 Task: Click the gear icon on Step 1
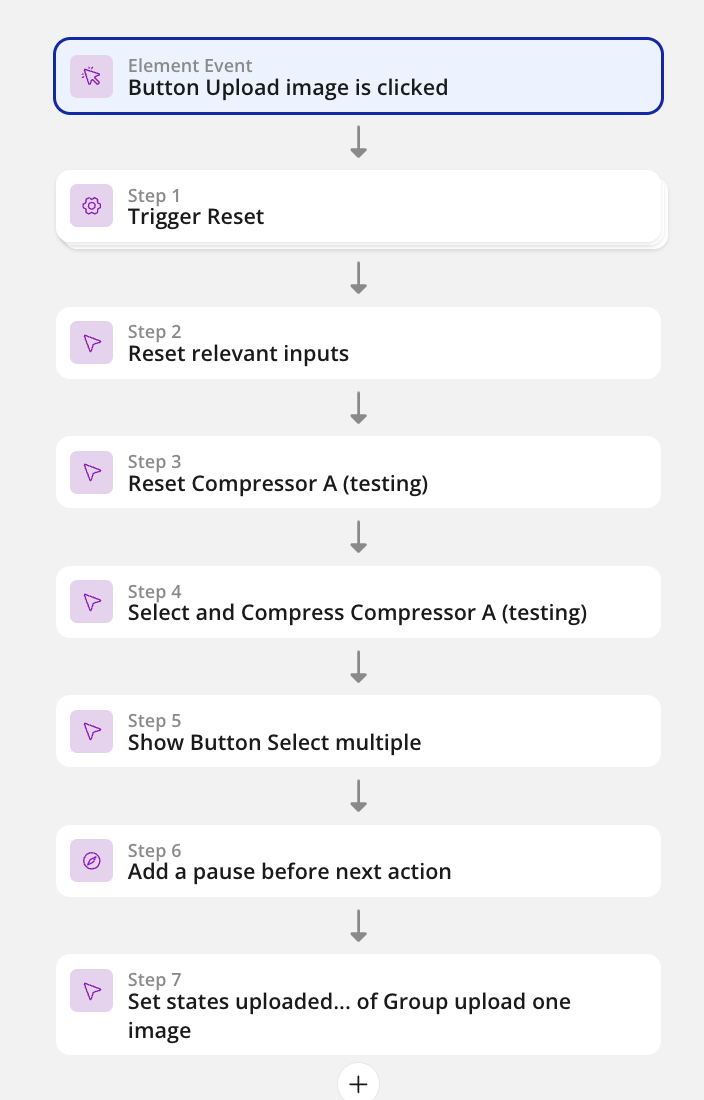point(92,206)
